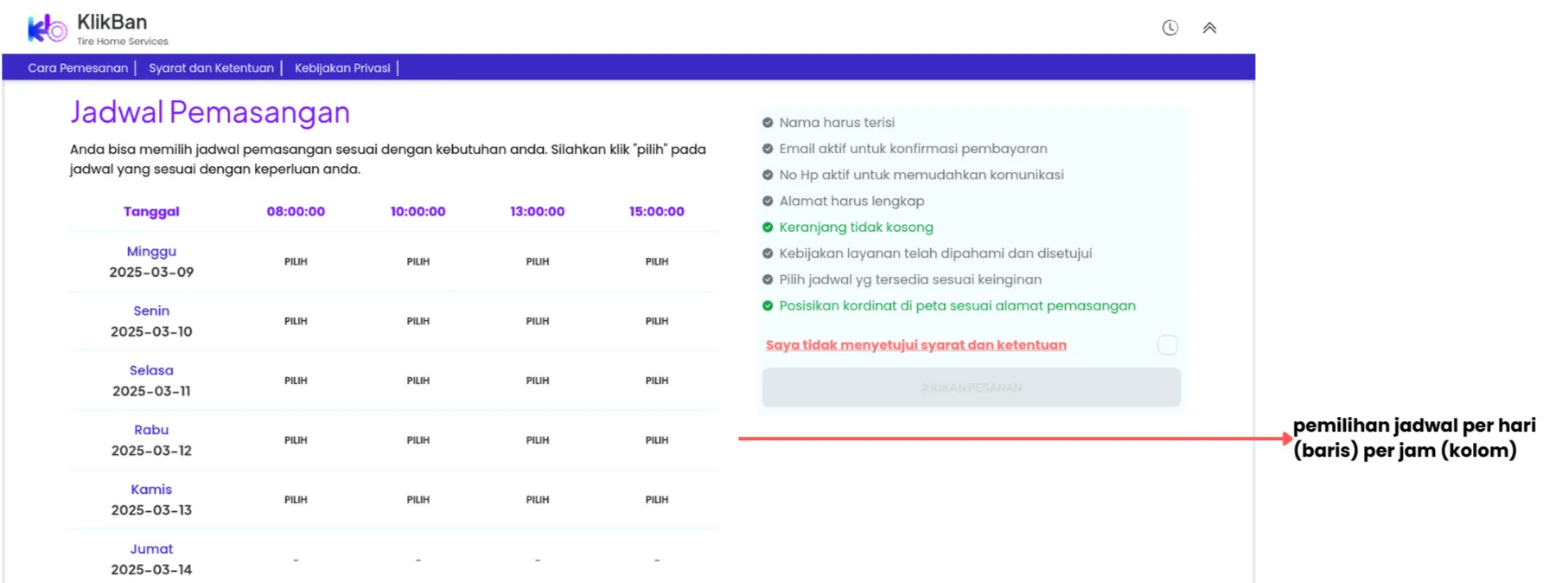Open the clock history icon
1568x583 pixels.
point(1170,28)
